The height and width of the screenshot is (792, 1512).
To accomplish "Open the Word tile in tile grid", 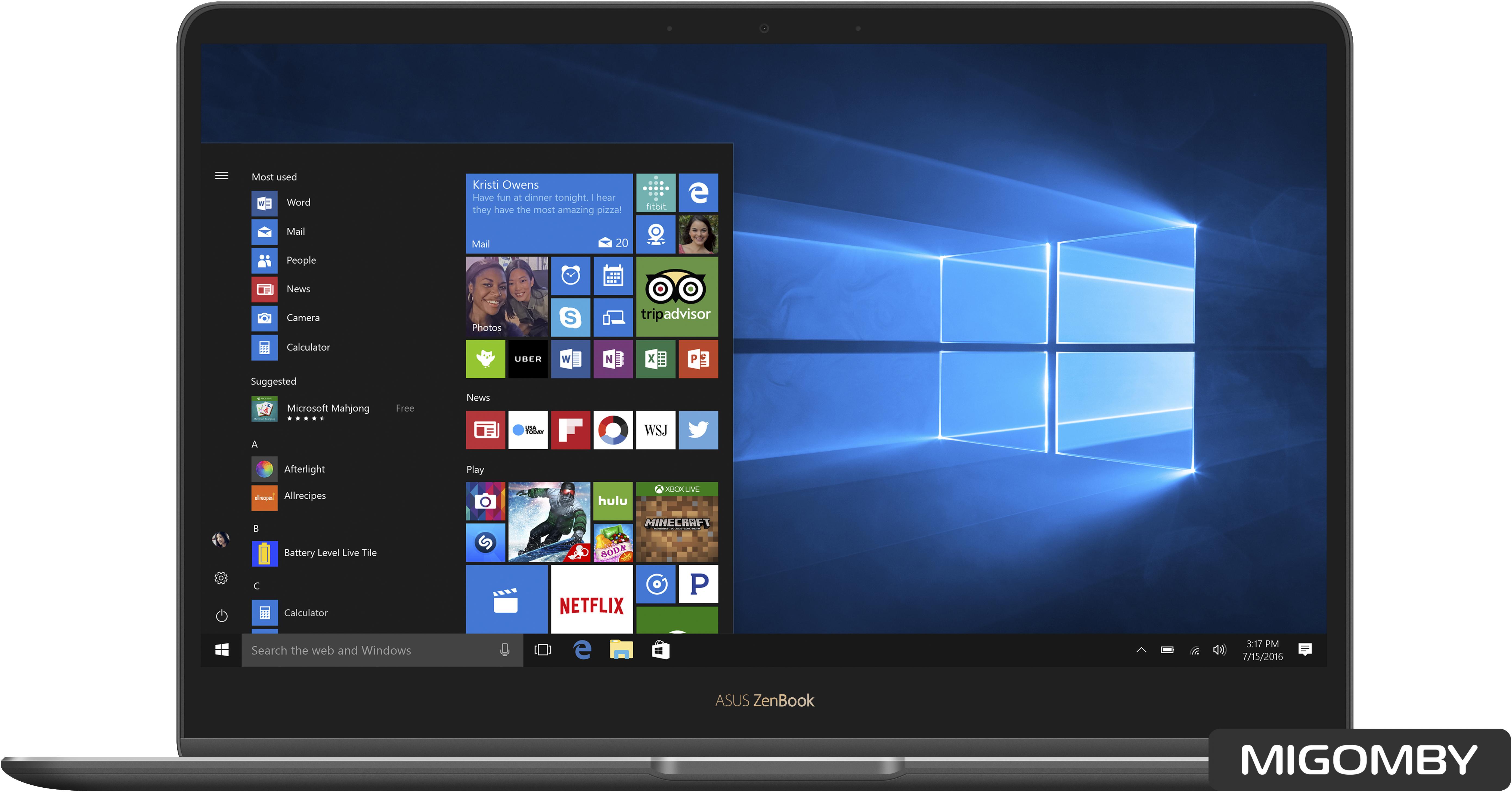I will (x=570, y=359).
